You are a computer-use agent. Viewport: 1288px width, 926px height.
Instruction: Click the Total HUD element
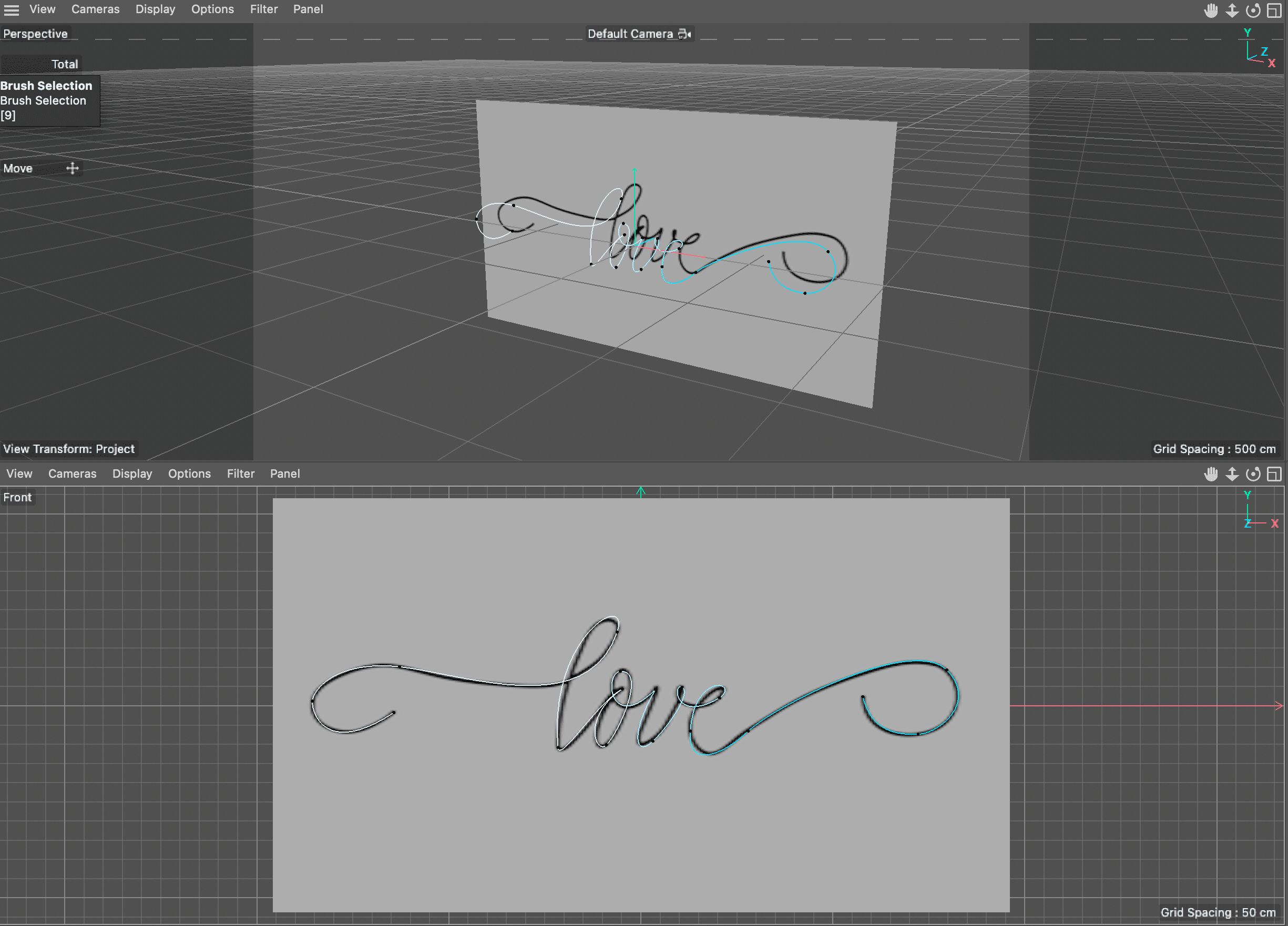64,64
